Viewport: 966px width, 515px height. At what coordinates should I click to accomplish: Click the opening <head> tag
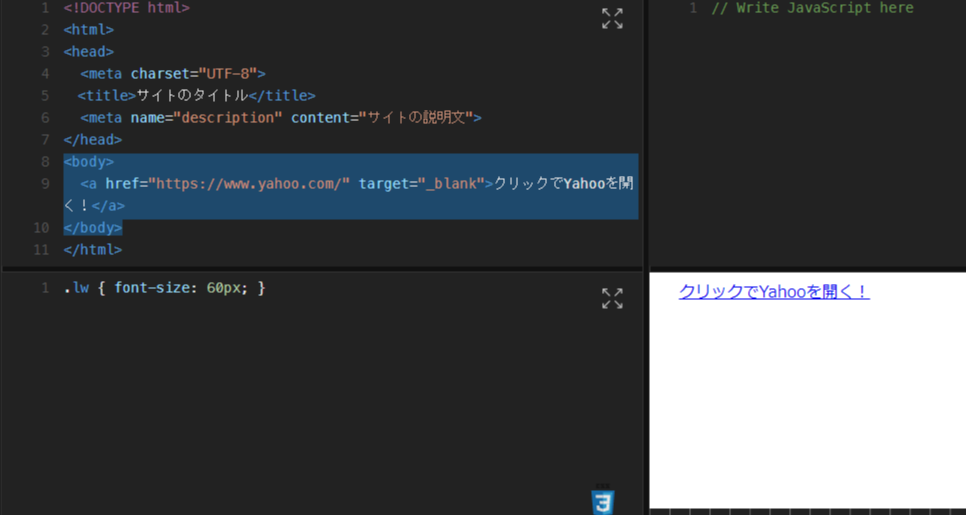tap(89, 52)
